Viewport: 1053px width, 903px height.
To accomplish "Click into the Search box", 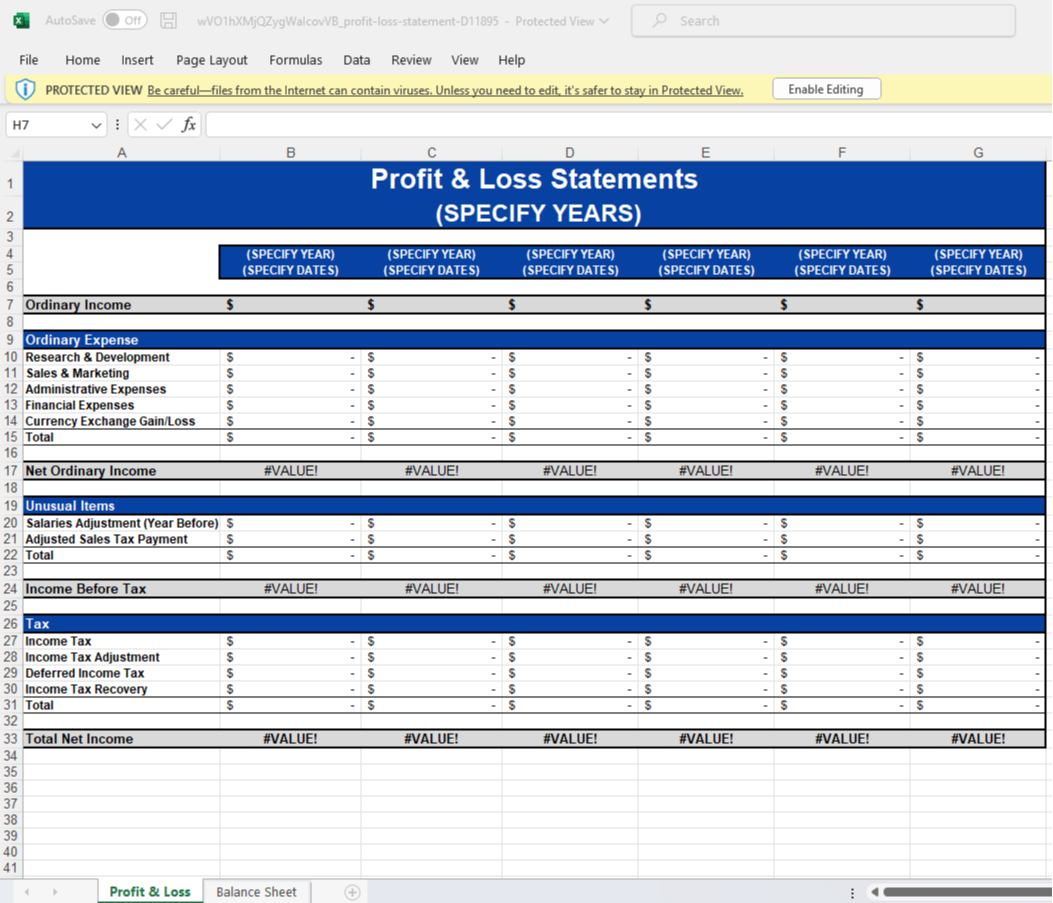I will (x=823, y=21).
